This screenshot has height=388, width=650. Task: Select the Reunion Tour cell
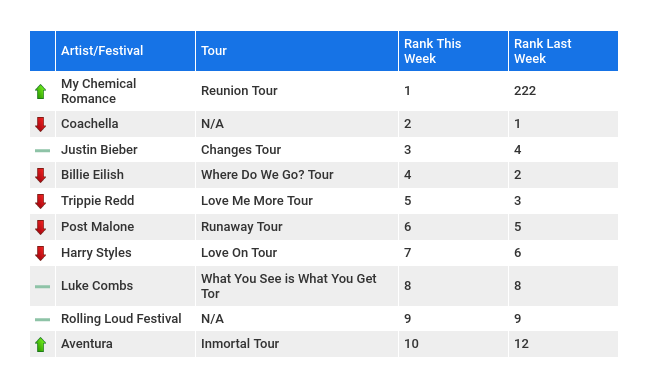tap(297, 91)
